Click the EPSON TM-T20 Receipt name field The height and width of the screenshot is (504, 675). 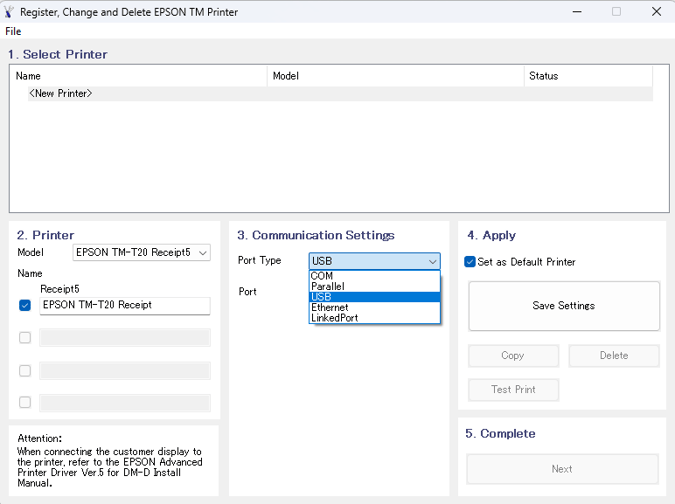125,305
